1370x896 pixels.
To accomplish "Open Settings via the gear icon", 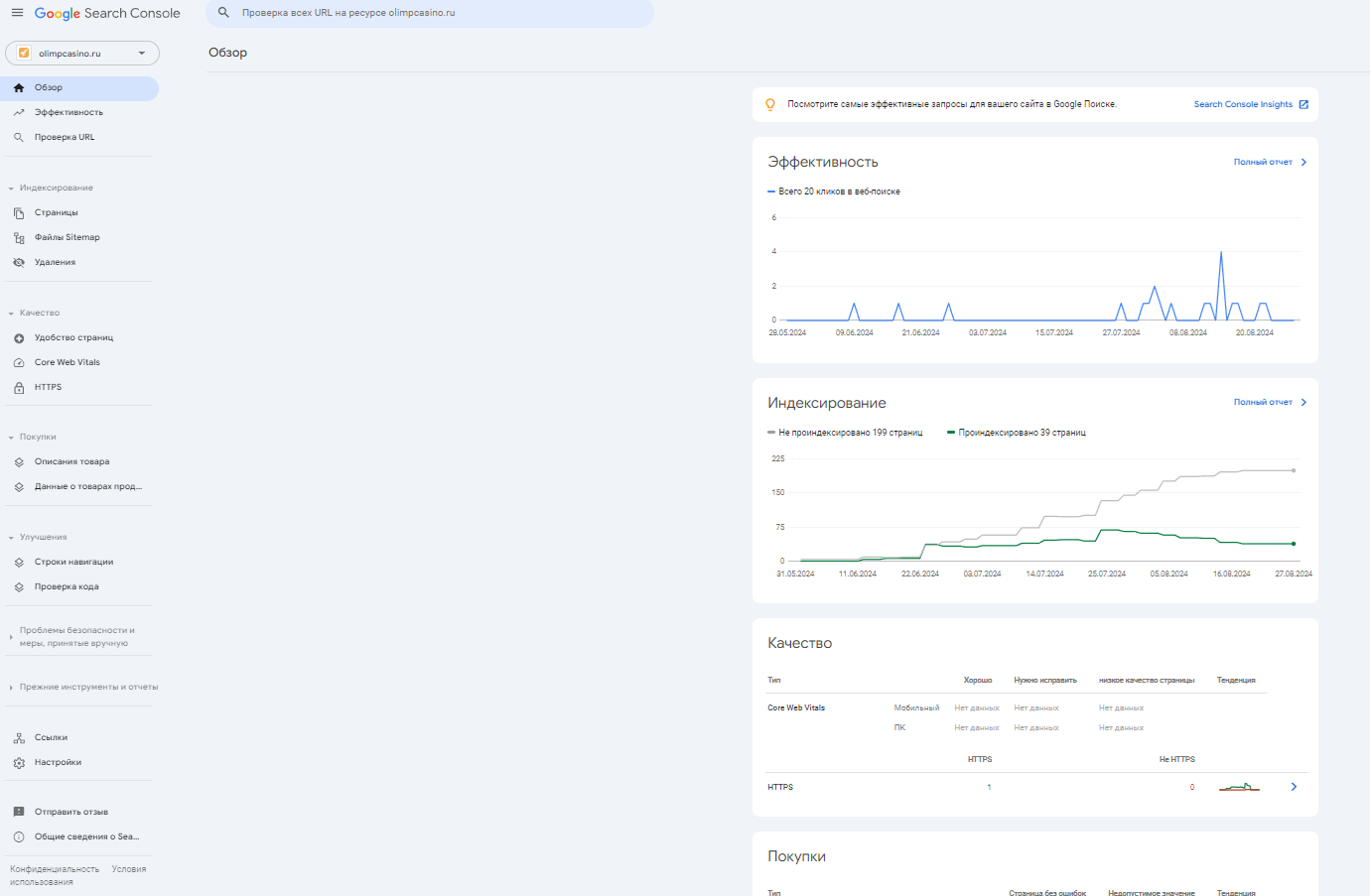I will (19, 763).
